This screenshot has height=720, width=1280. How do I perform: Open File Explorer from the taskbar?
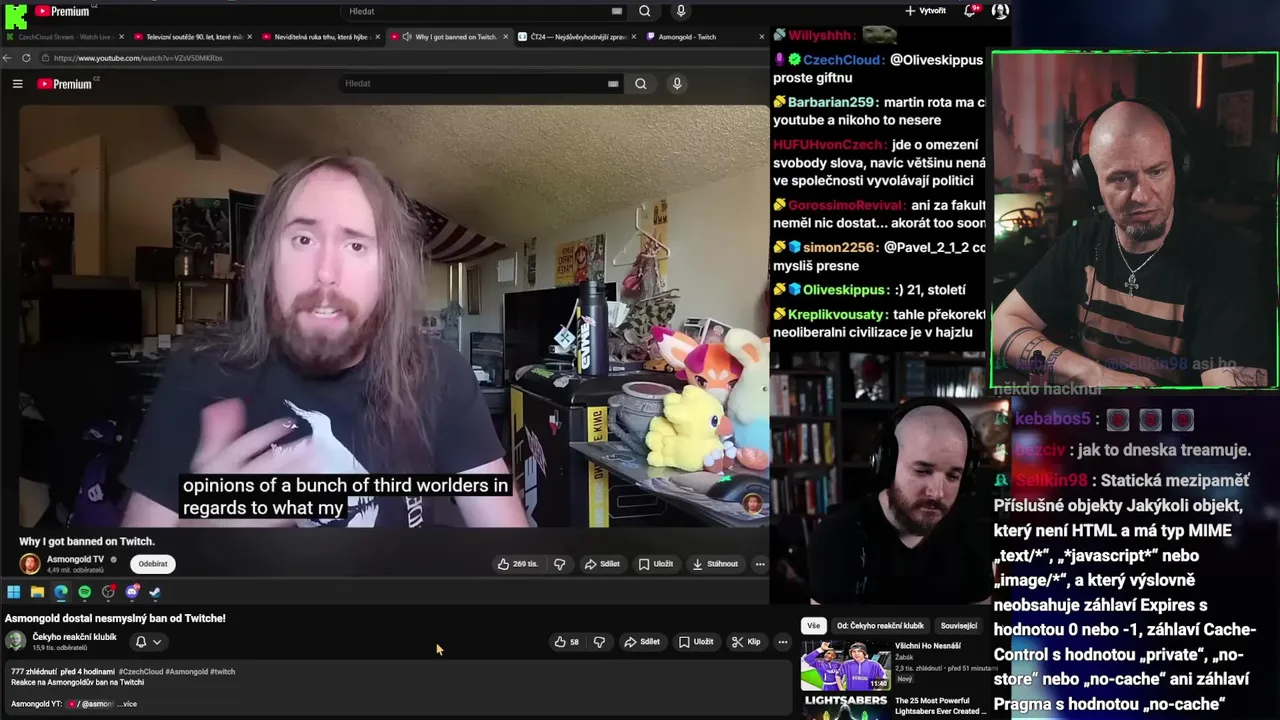coord(37,592)
